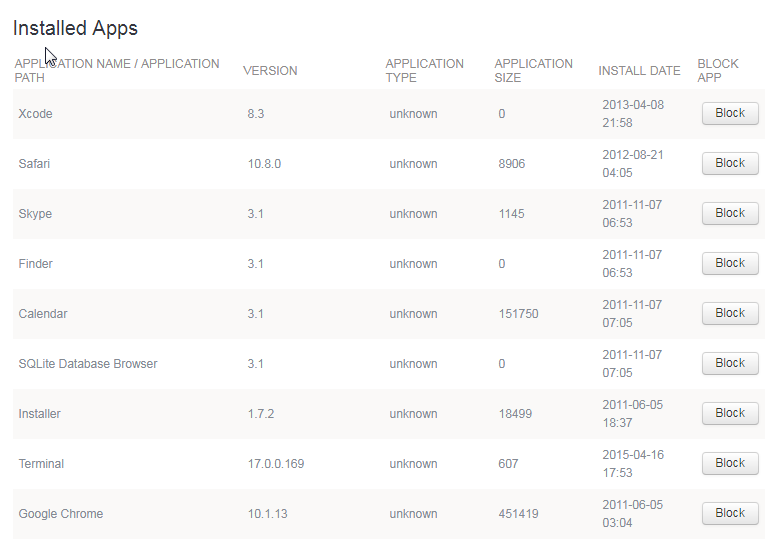Click Application Name / Application Path header
The width and height of the screenshot is (784, 544).
pos(116,70)
